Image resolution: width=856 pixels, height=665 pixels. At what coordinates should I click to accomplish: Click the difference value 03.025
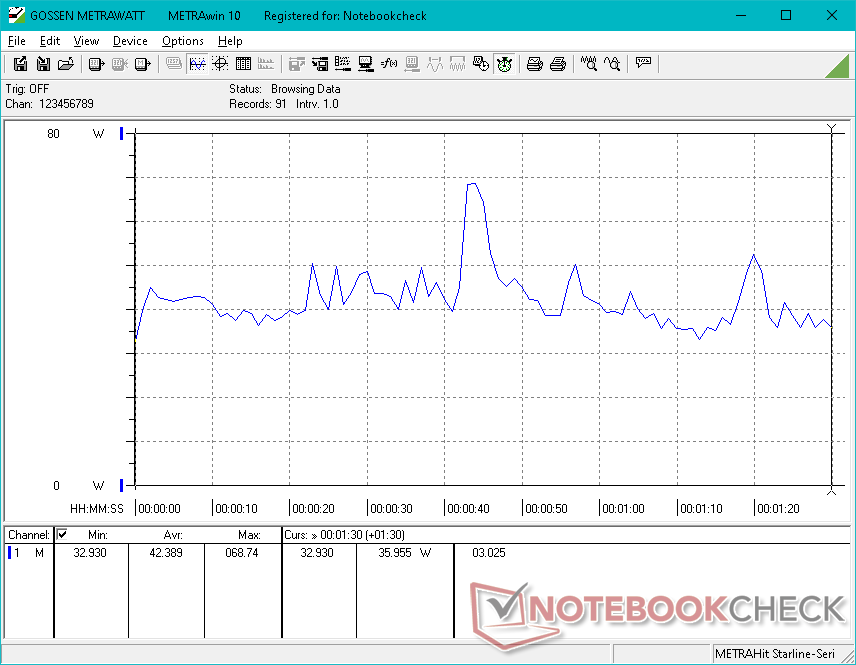pyautogui.click(x=489, y=553)
